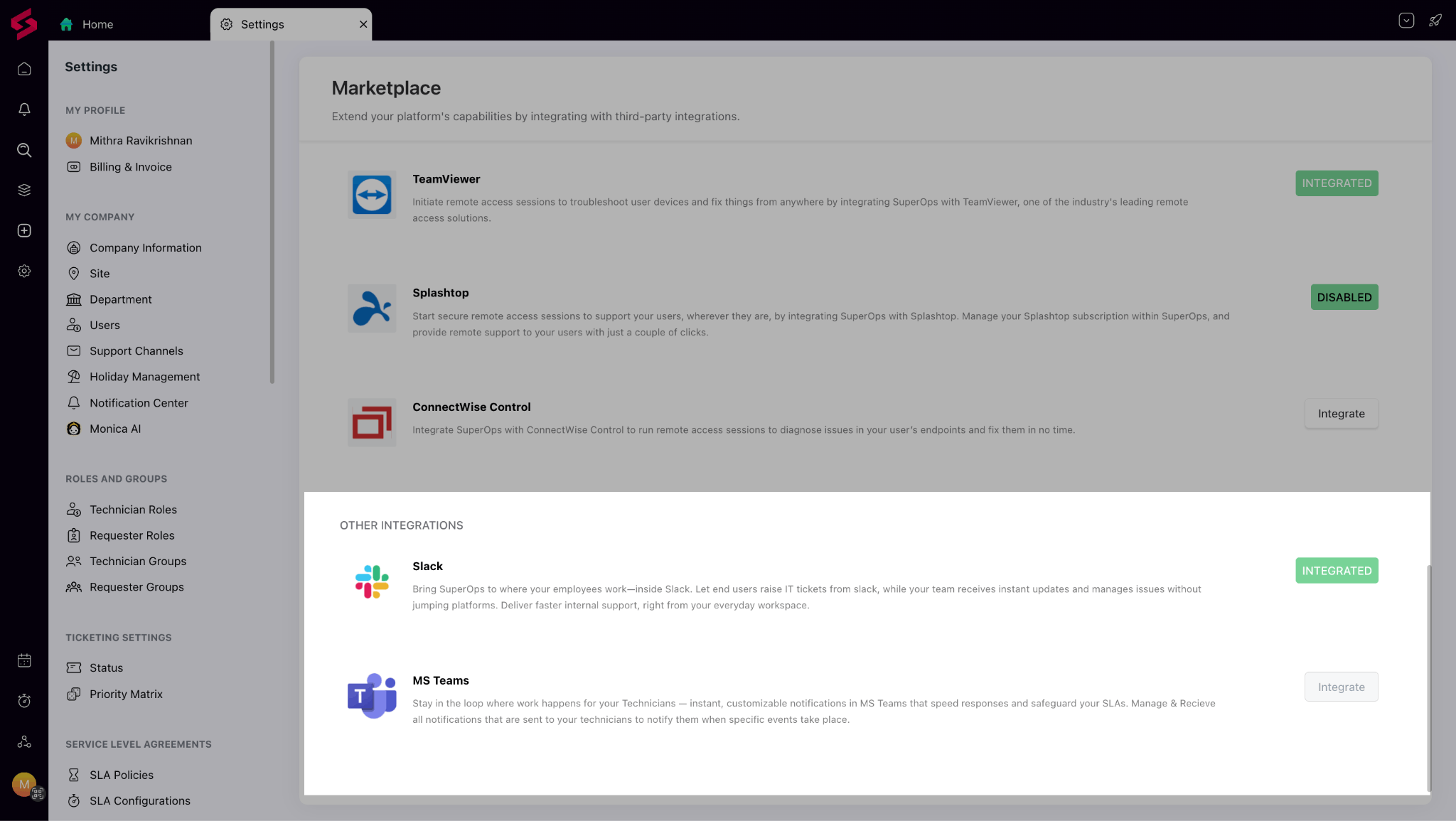Viewport: 1456px width, 821px height.
Task: Open the layers stack sidebar icon
Action: (24, 190)
